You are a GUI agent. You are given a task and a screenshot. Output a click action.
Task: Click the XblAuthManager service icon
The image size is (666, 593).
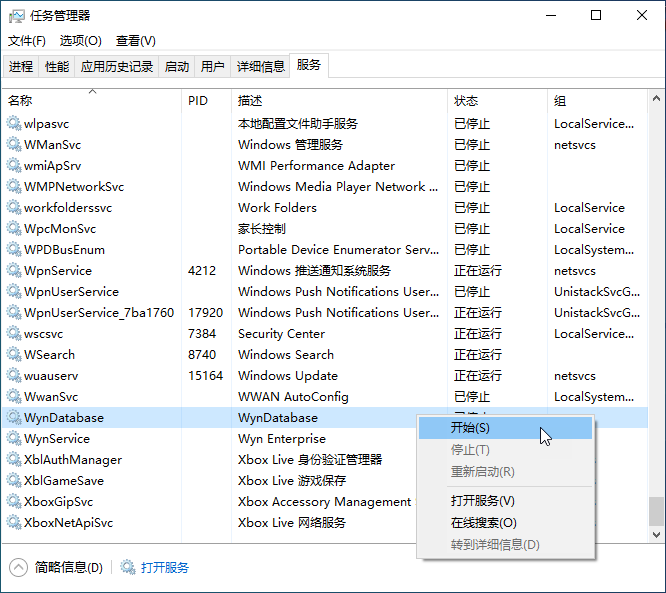(14, 460)
